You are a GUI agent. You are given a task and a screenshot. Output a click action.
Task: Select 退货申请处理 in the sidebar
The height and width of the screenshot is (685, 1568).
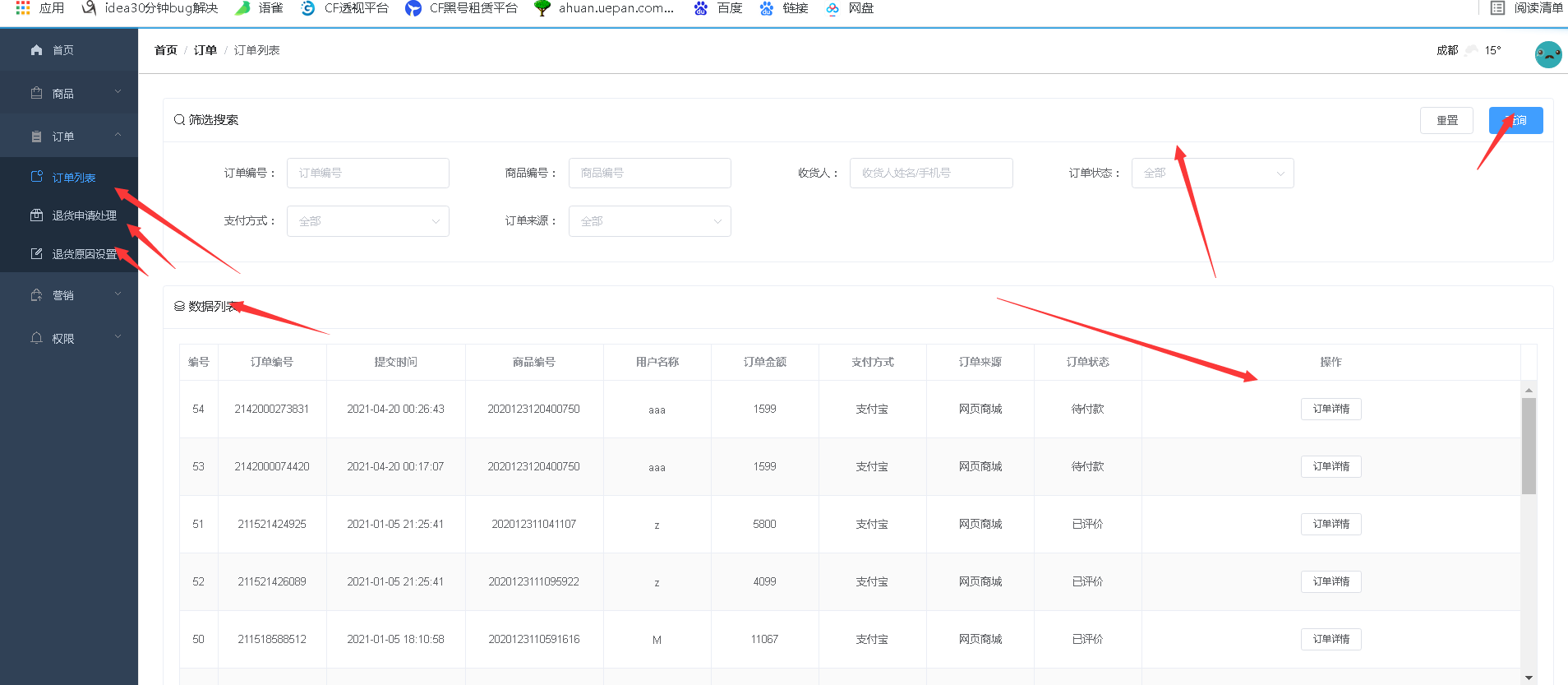click(x=69, y=215)
